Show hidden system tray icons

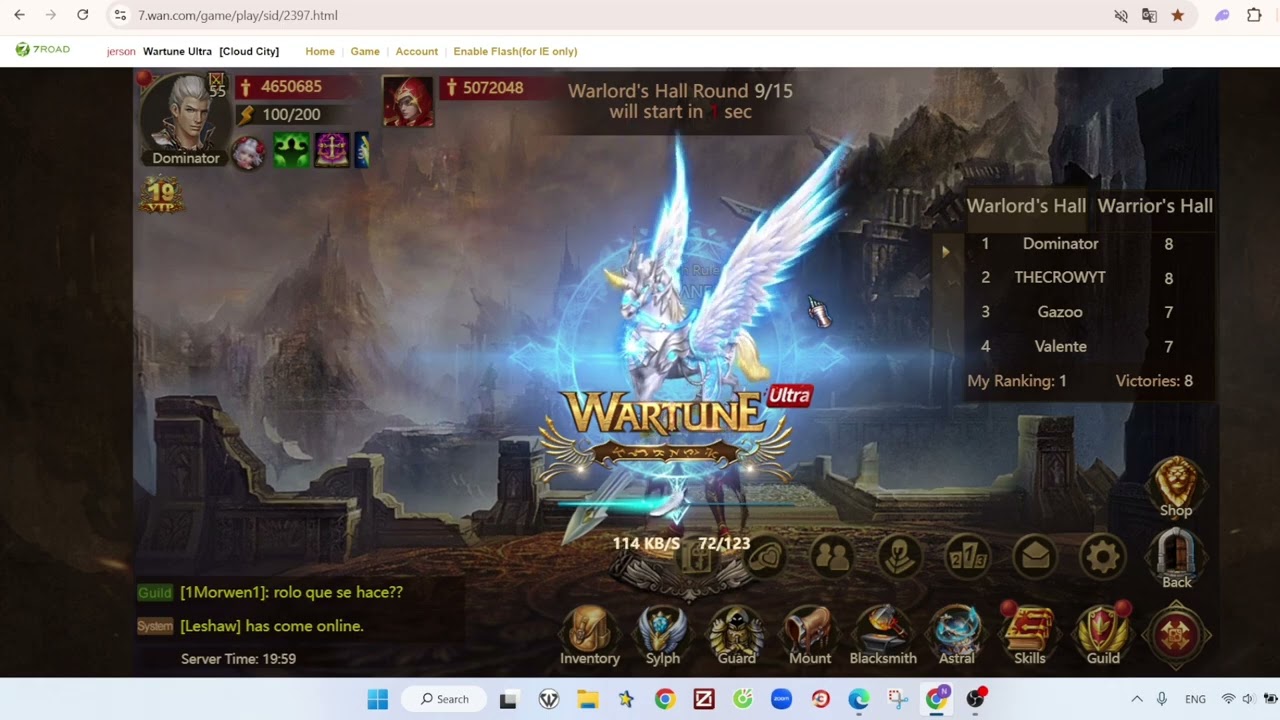coord(1136,699)
